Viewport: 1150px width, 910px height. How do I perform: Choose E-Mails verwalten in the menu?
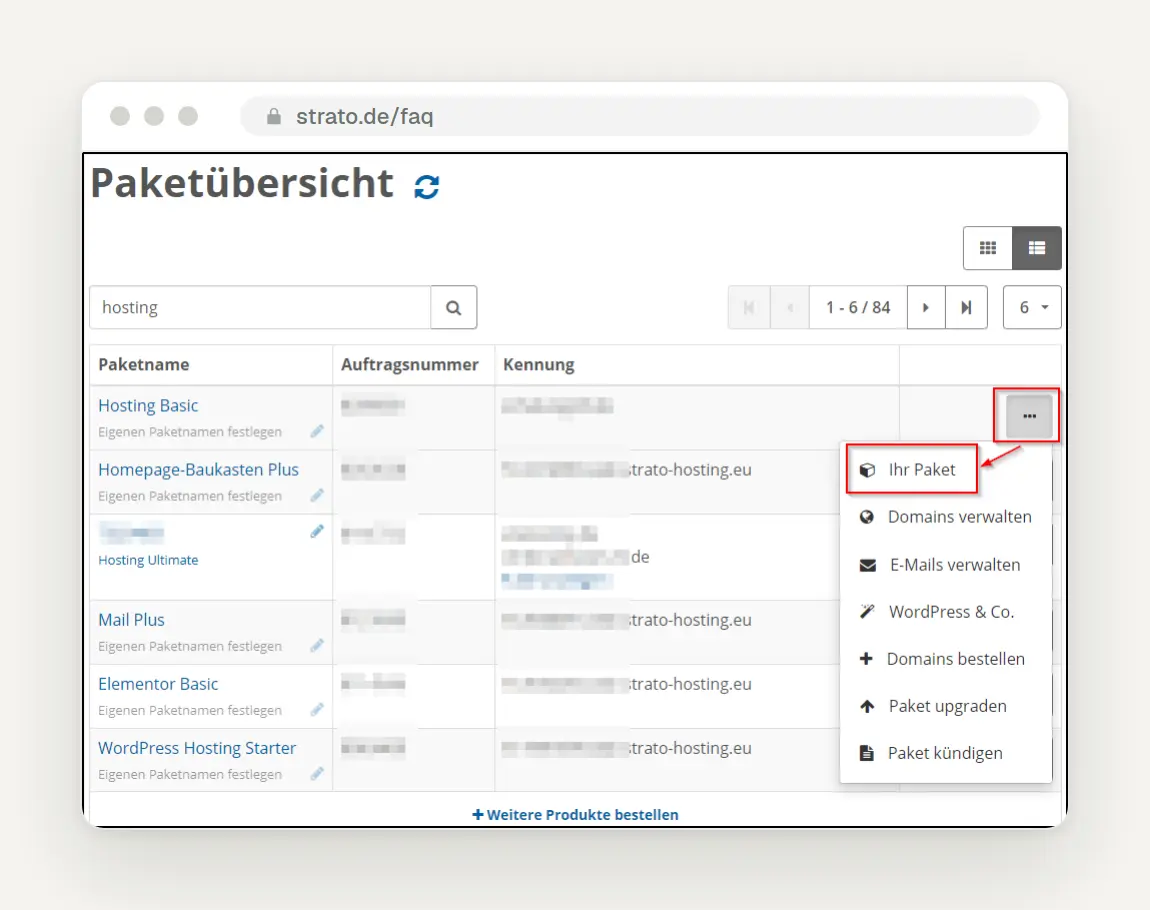946,565
